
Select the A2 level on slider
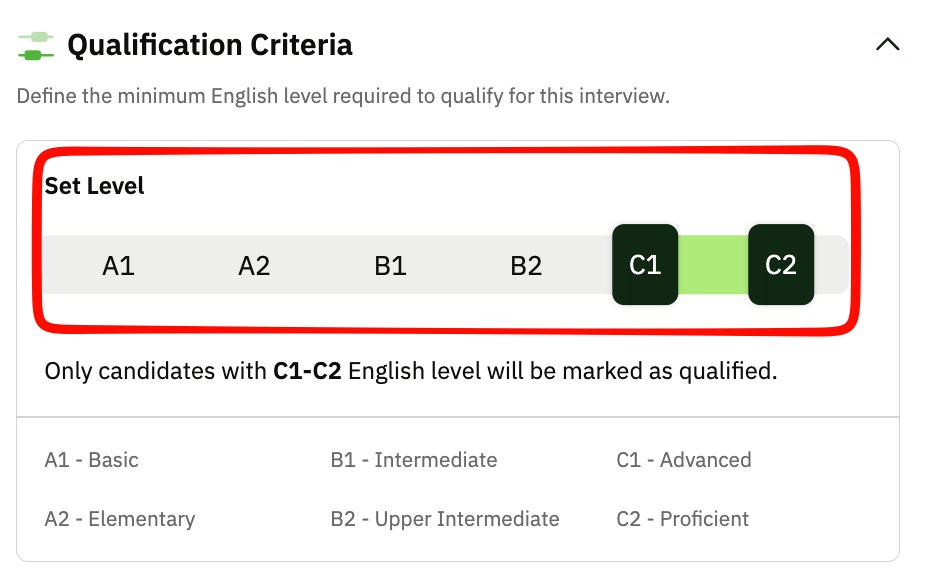(254, 265)
